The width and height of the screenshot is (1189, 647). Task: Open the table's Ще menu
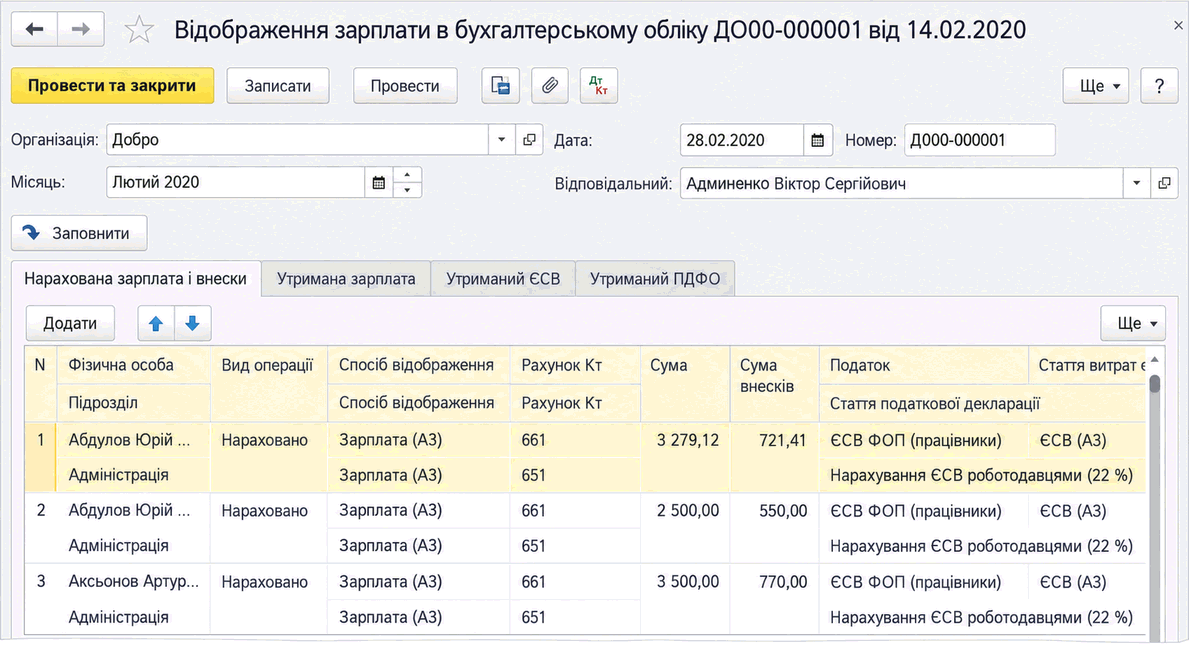pos(1133,324)
